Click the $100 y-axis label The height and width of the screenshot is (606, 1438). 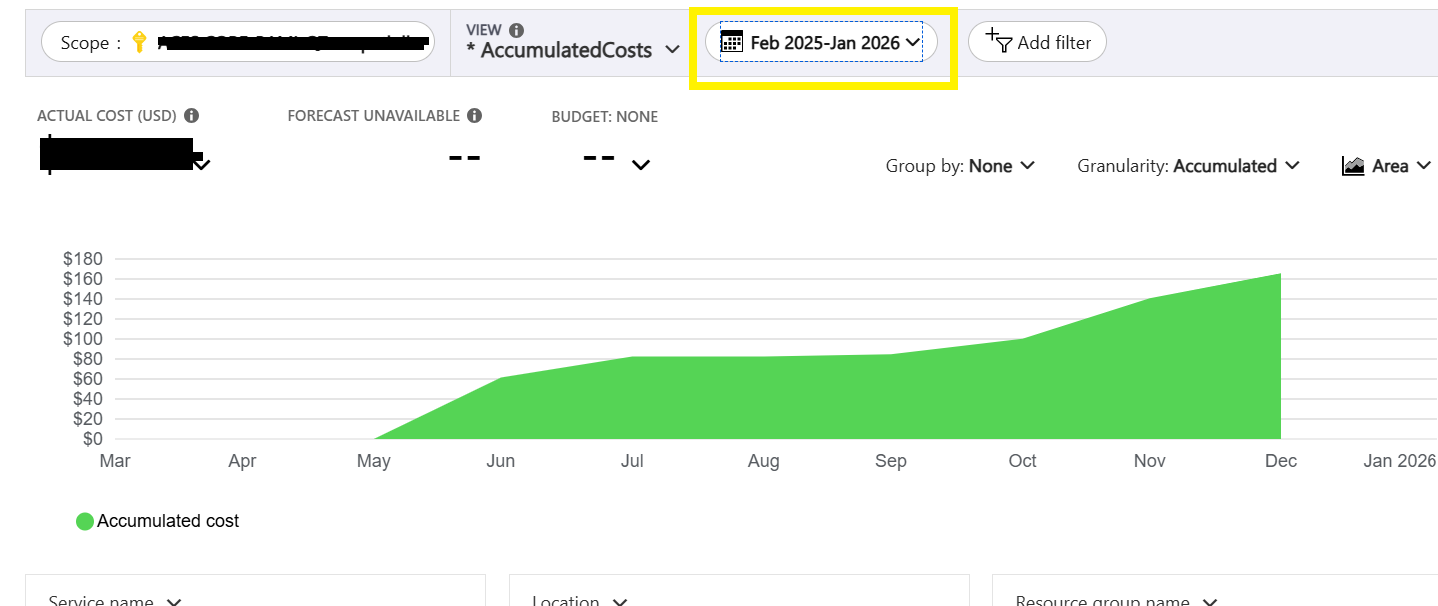(x=83, y=338)
